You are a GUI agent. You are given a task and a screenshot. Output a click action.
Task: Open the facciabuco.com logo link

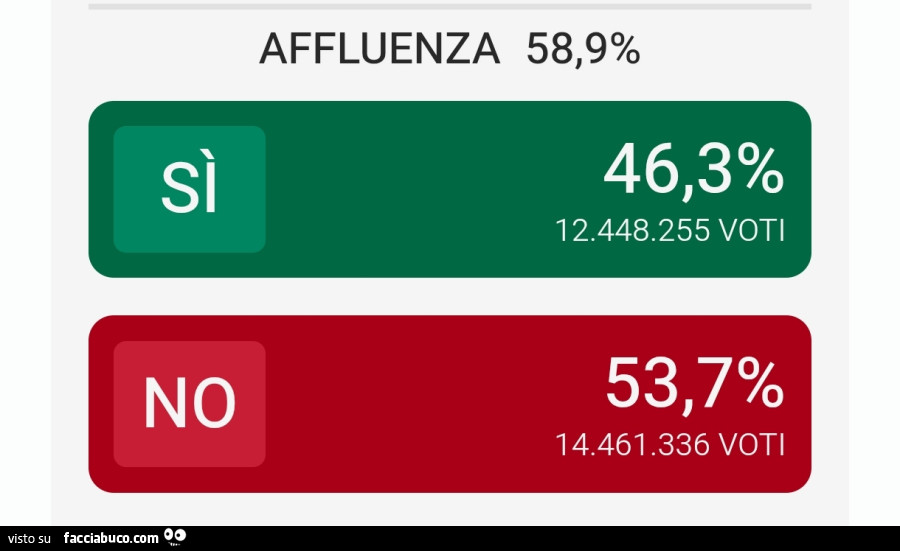pos(110,538)
